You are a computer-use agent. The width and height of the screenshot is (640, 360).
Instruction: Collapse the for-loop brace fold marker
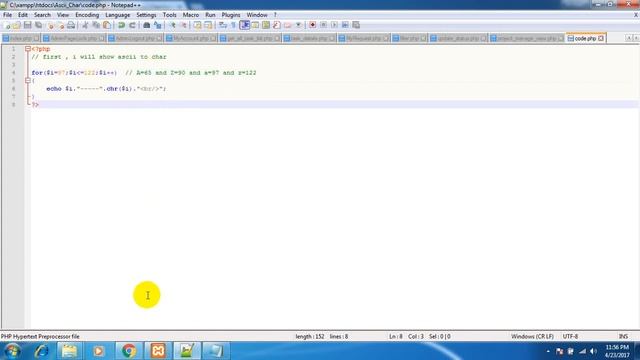pyautogui.click(x=28, y=81)
